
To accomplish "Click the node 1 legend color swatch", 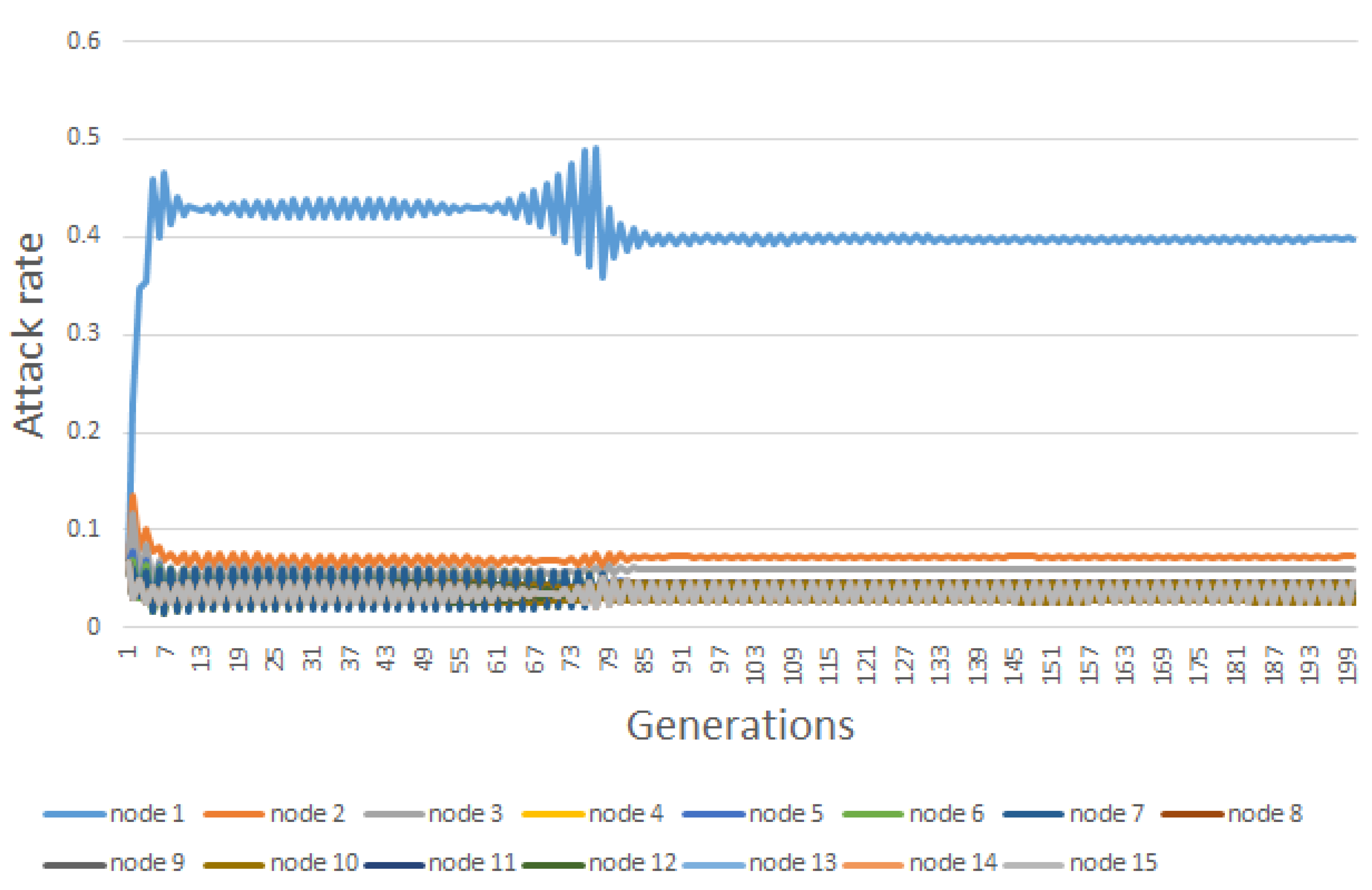I will coord(75,814).
